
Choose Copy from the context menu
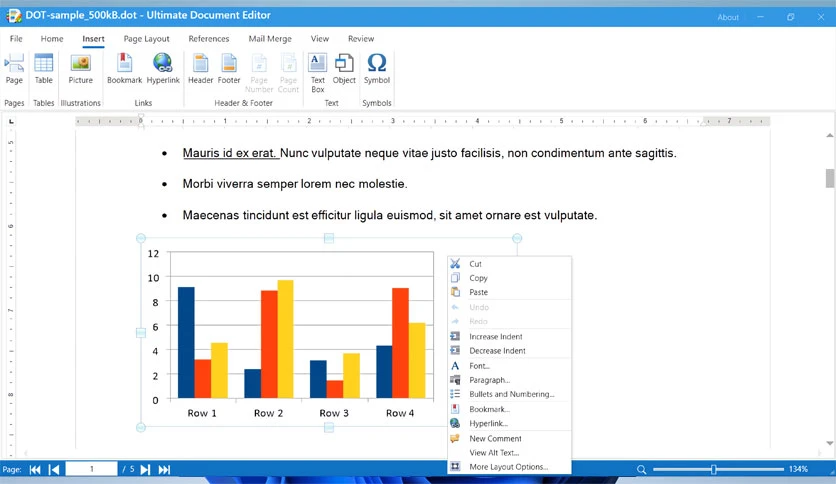[509, 278]
